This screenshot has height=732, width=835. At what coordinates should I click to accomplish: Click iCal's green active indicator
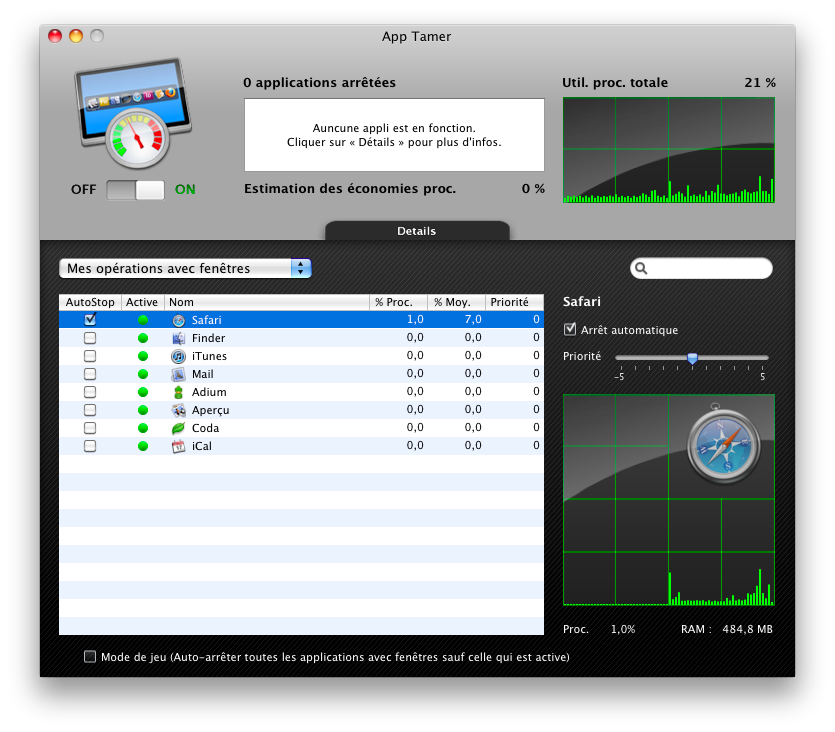[x=143, y=447]
